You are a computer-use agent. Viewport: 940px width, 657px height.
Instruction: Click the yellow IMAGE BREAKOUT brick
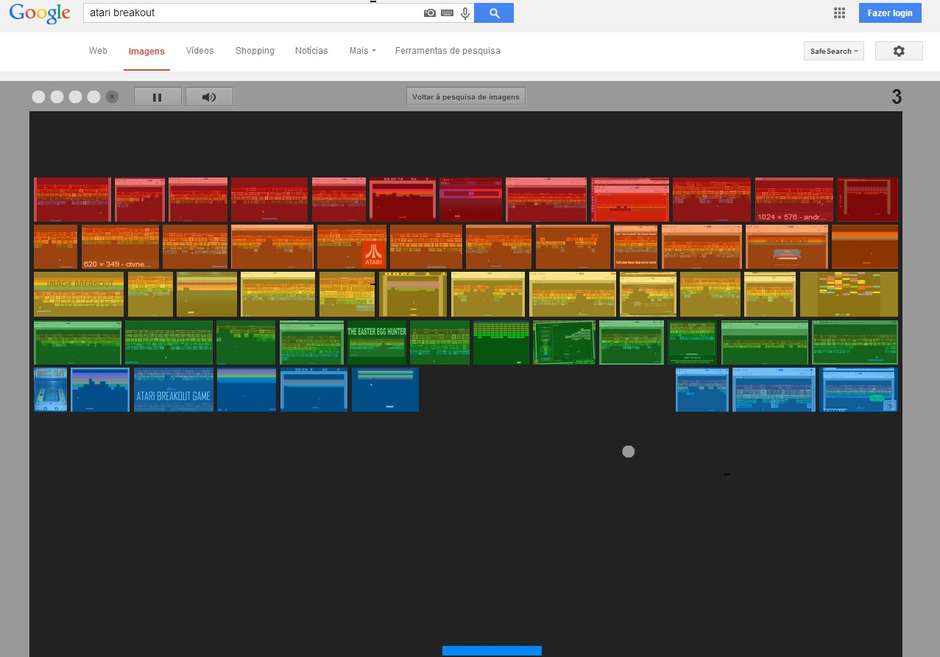tap(79, 294)
